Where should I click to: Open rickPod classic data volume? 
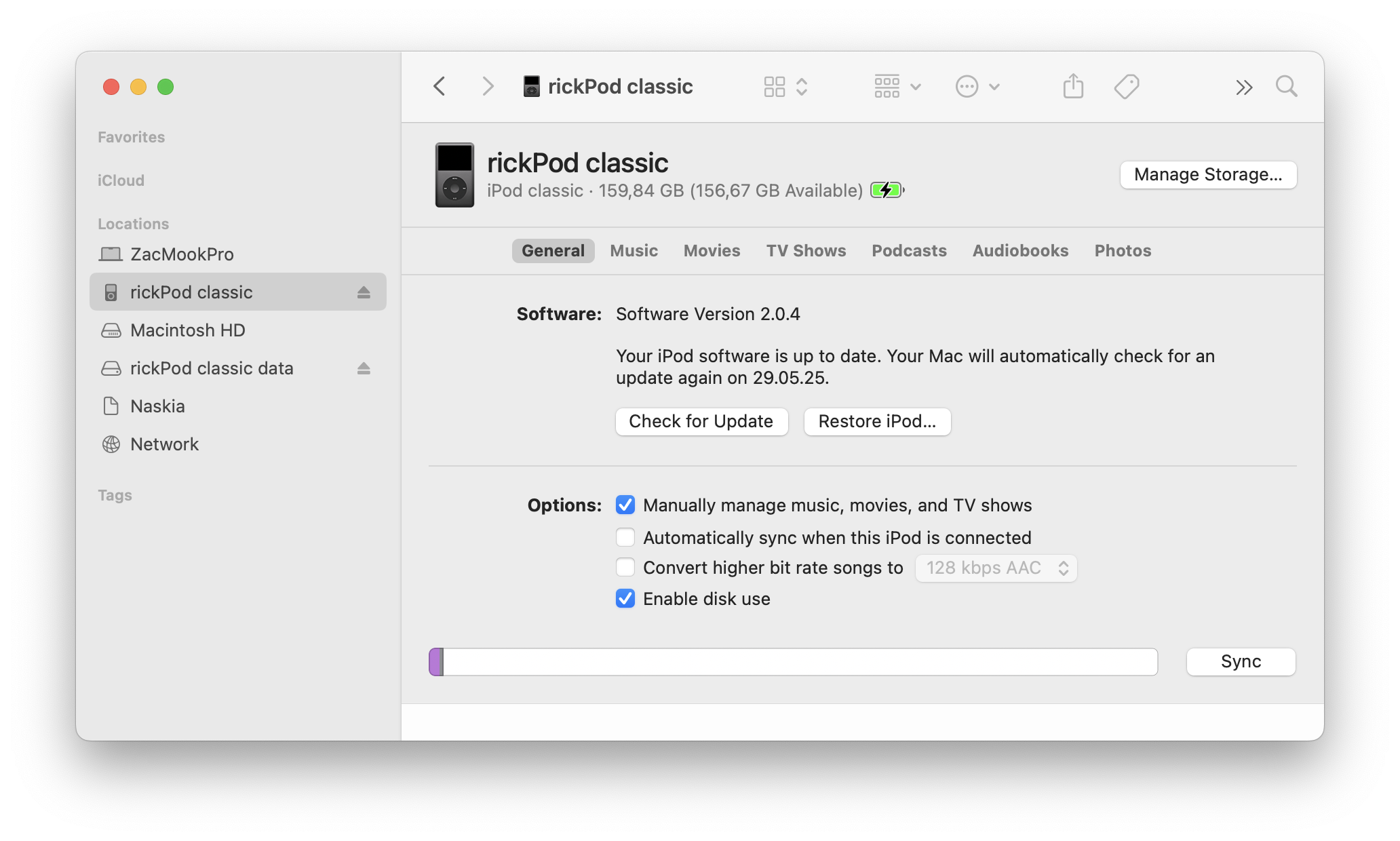click(x=238, y=368)
